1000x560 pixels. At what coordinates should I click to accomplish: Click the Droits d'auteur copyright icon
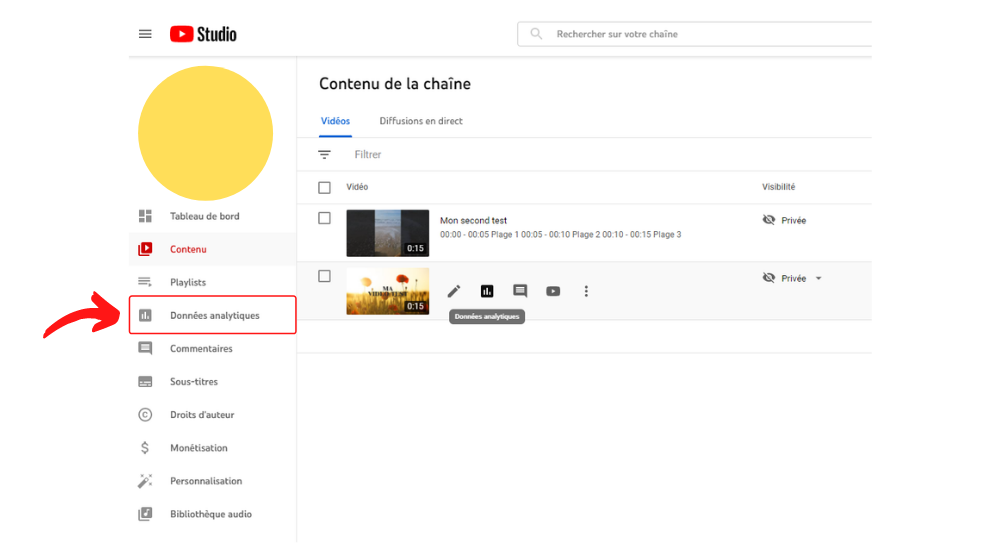coord(145,415)
